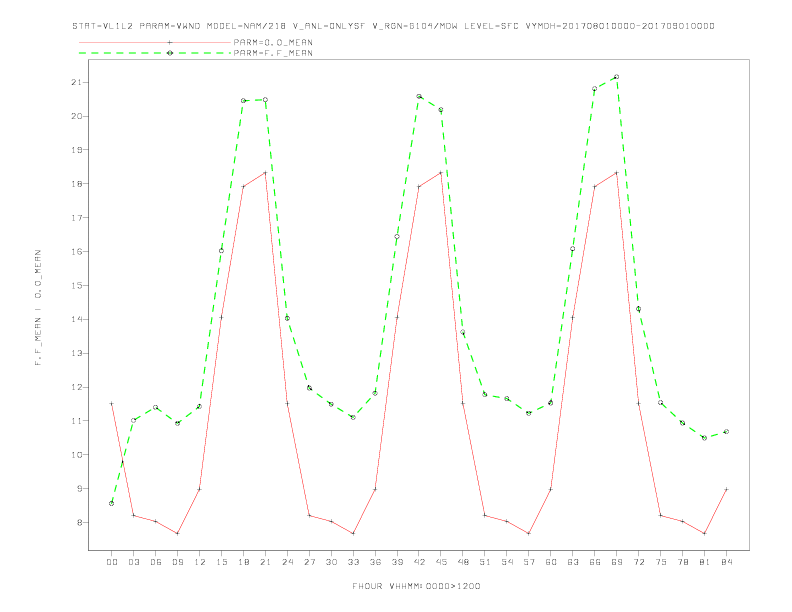Screen dimensions: 792x612
Task: Click the x-axis forecast hour label 69
Action: click(x=617, y=562)
